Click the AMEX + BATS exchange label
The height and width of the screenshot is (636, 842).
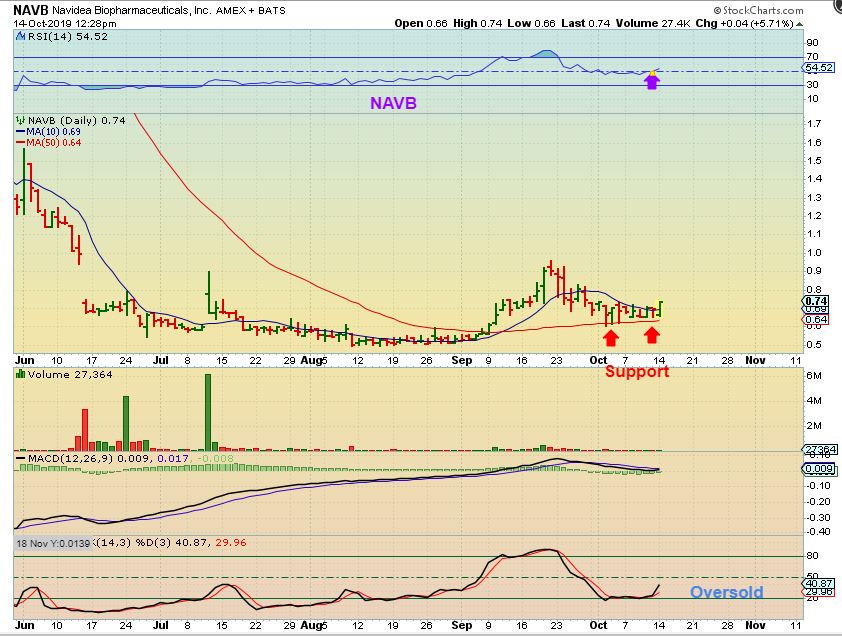(x=251, y=10)
